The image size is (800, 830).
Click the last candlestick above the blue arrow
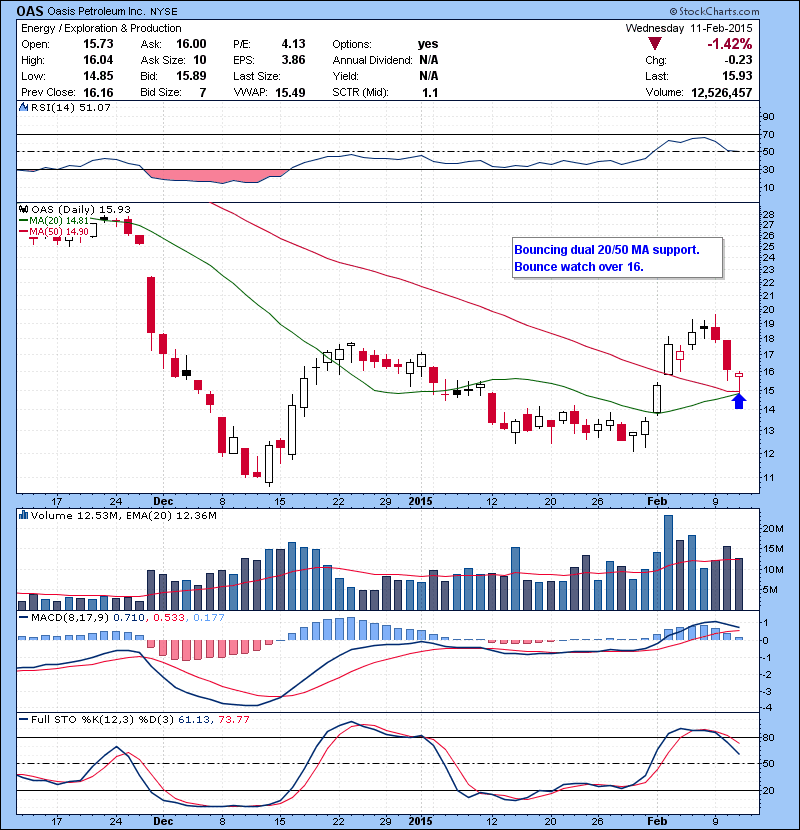click(x=739, y=383)
